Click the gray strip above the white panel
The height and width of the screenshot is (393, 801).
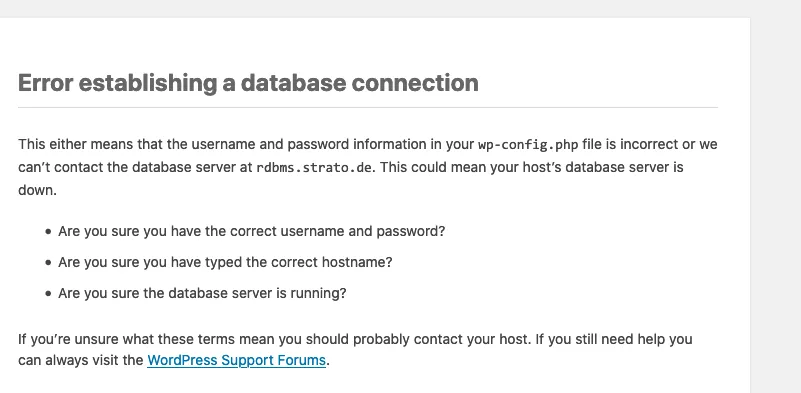[x=400, y=8]
